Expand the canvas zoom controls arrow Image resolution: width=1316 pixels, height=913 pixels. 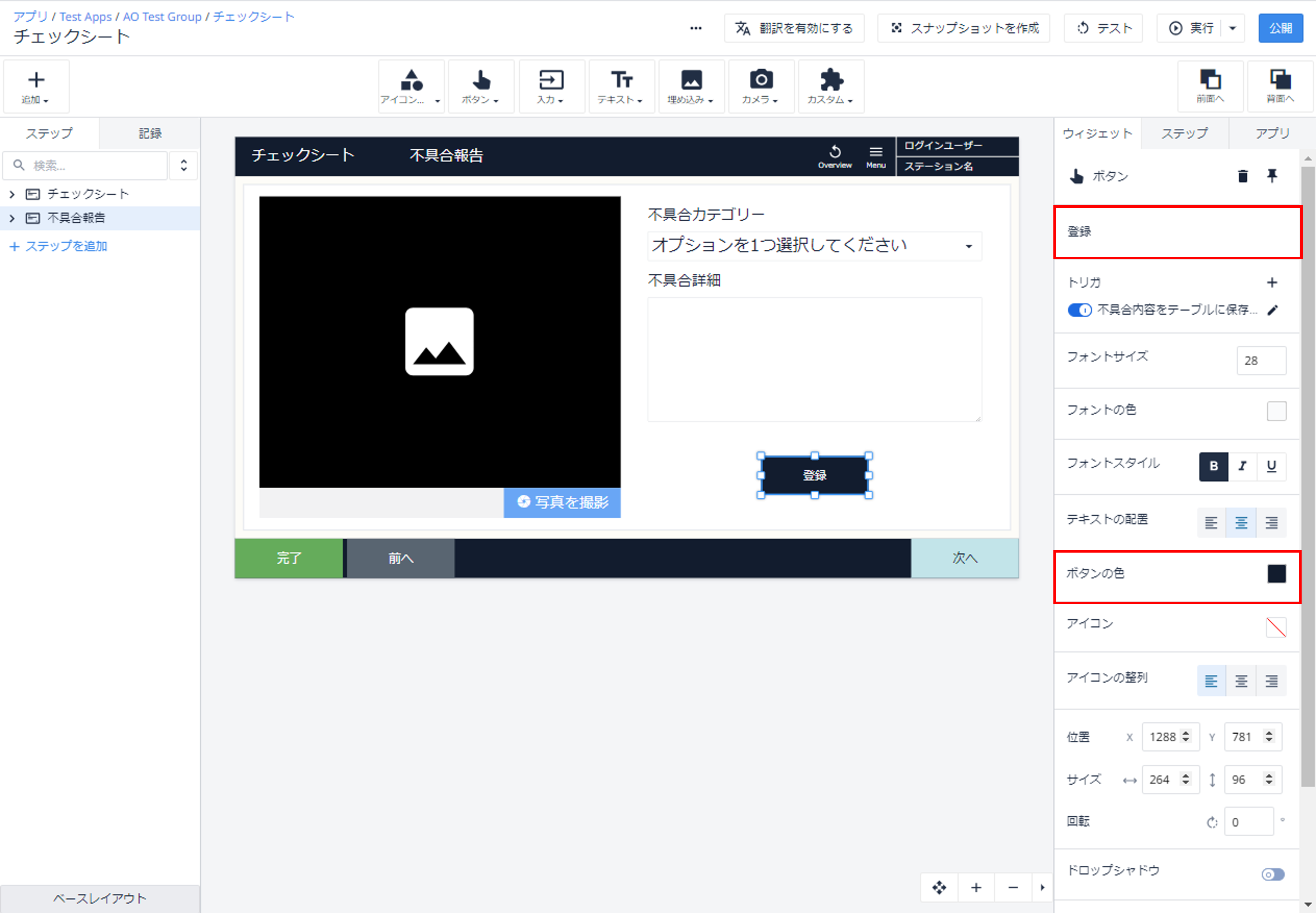click(x=1042, y=887)
